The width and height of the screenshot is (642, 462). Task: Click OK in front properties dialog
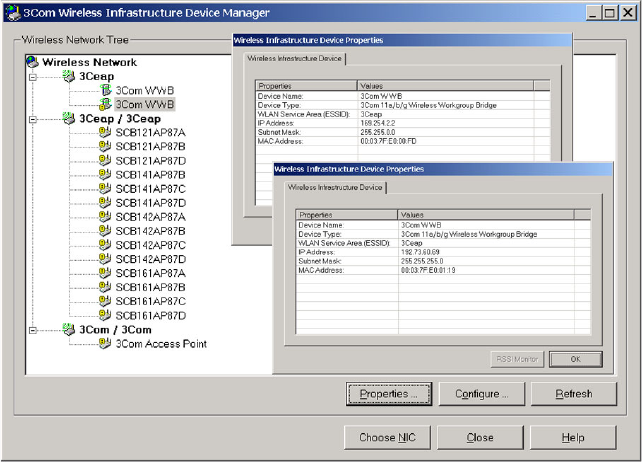(x=576, y=359)
